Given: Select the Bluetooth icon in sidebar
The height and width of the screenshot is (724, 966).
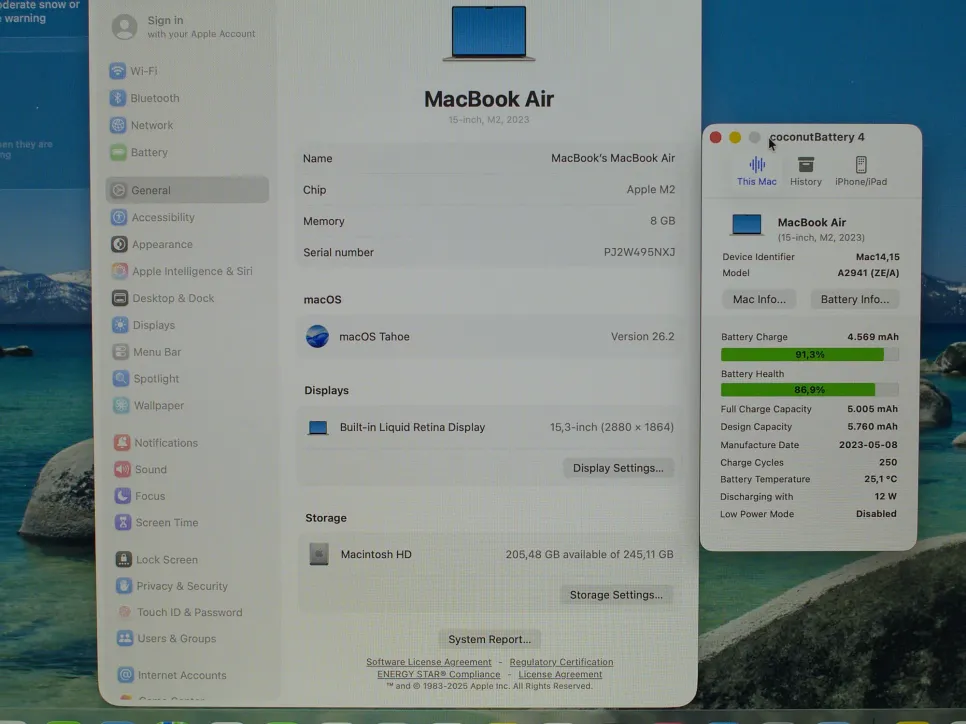Looking at the screenshot, I should point(119,98).
